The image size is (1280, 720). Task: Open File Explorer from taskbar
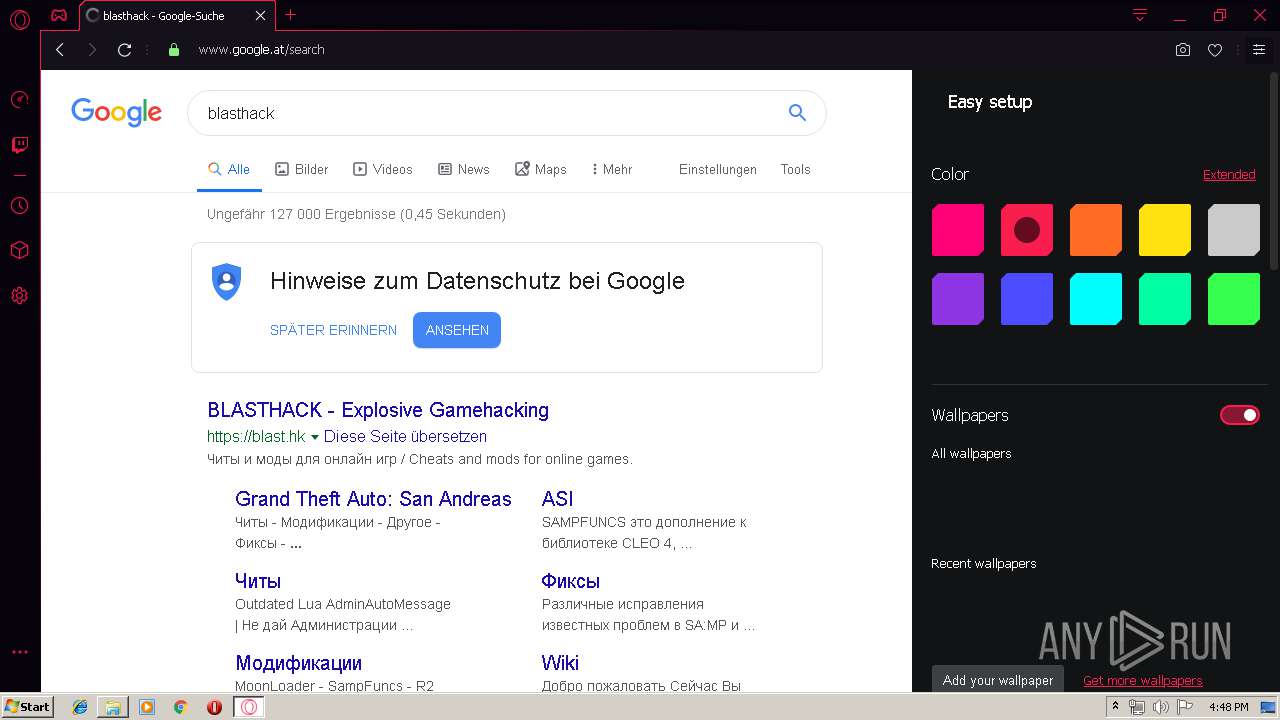click(x=113, y=707)
